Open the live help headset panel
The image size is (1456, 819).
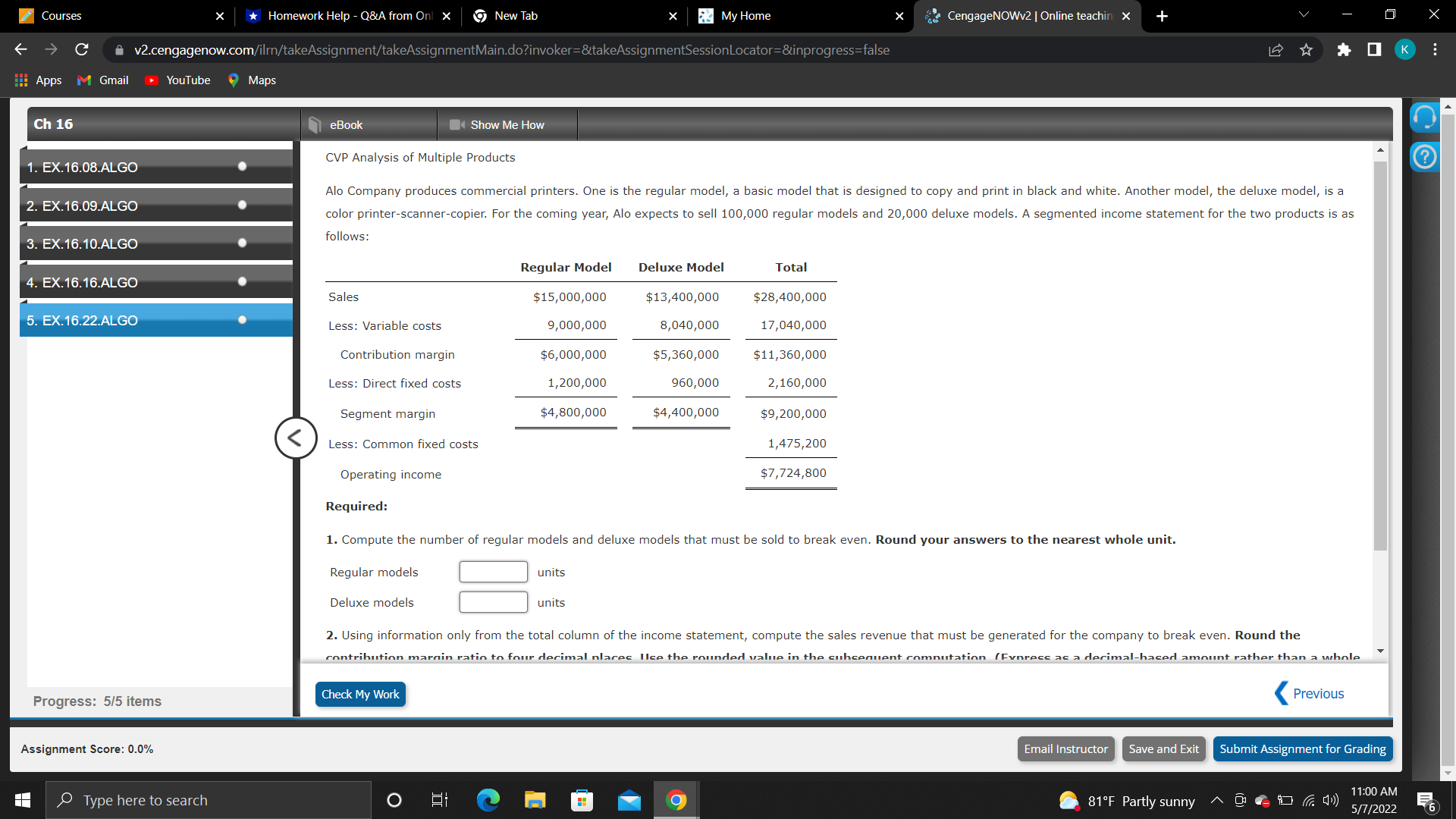(1424, 118)
